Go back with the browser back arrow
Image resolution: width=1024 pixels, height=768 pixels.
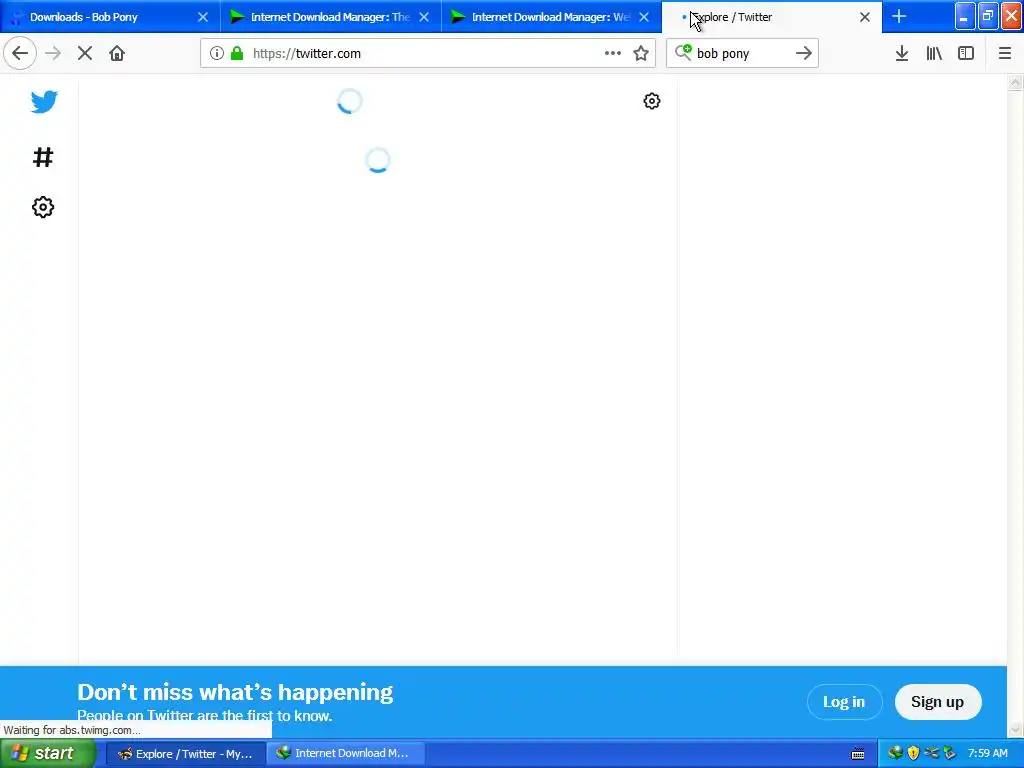20,54
